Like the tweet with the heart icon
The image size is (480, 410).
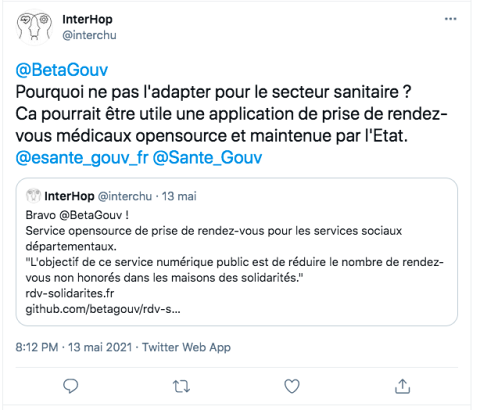[292, 386]
